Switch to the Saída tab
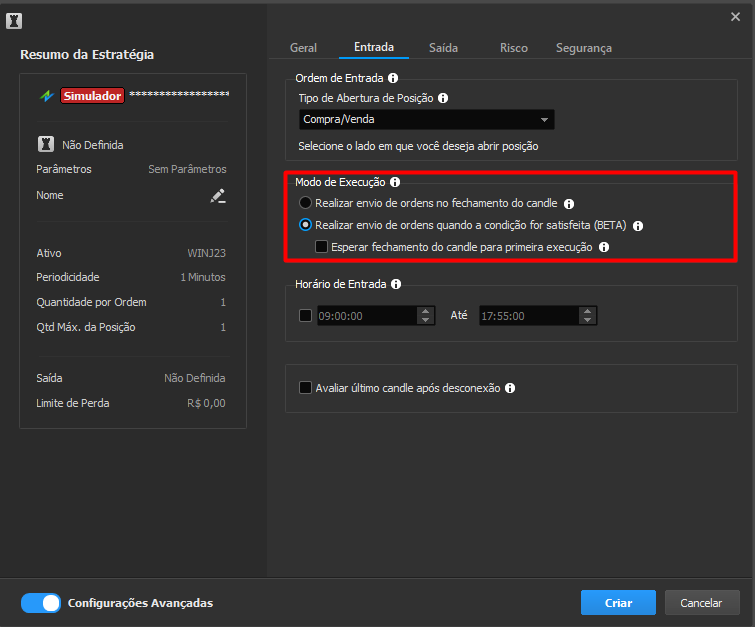 (x=443, y=48)
